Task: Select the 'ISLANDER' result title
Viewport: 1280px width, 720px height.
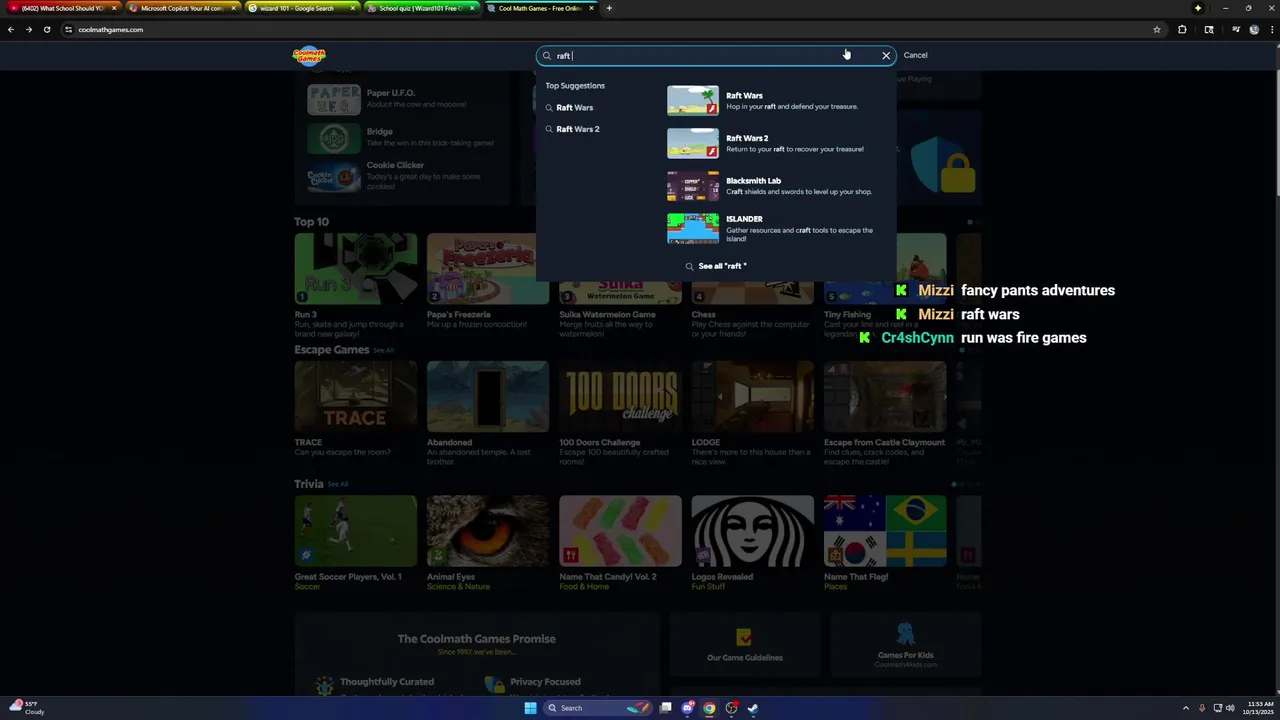Action: pyautogui.click(x=744, y=219)
